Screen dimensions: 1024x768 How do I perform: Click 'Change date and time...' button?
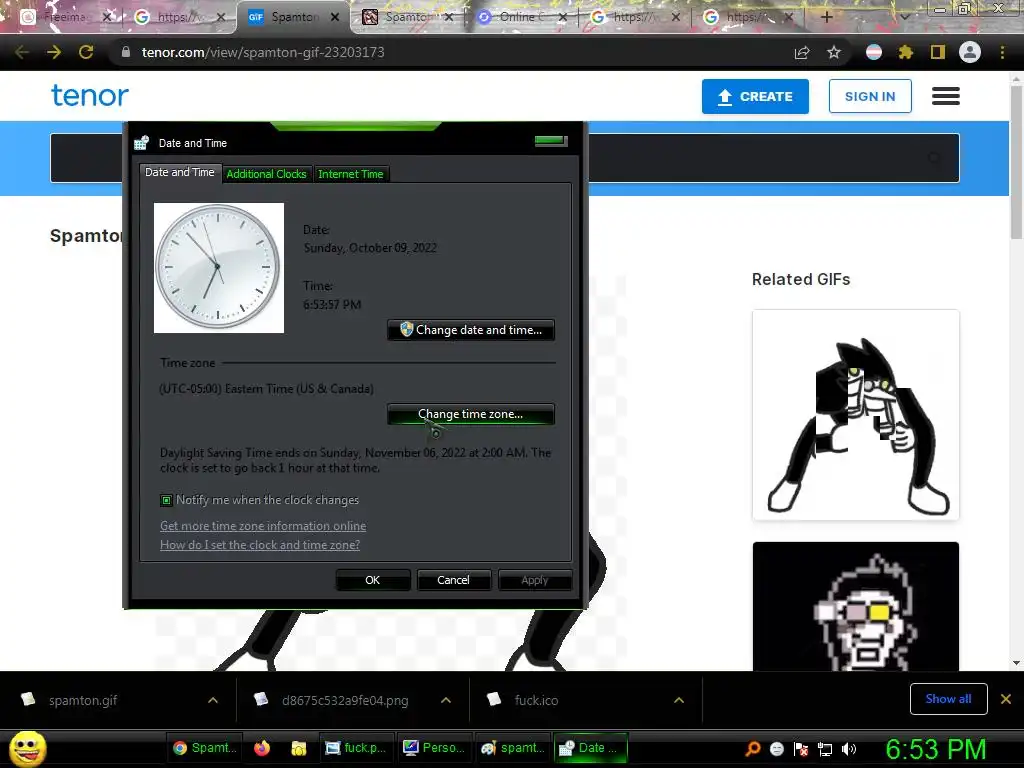click(x=471, y=330)
